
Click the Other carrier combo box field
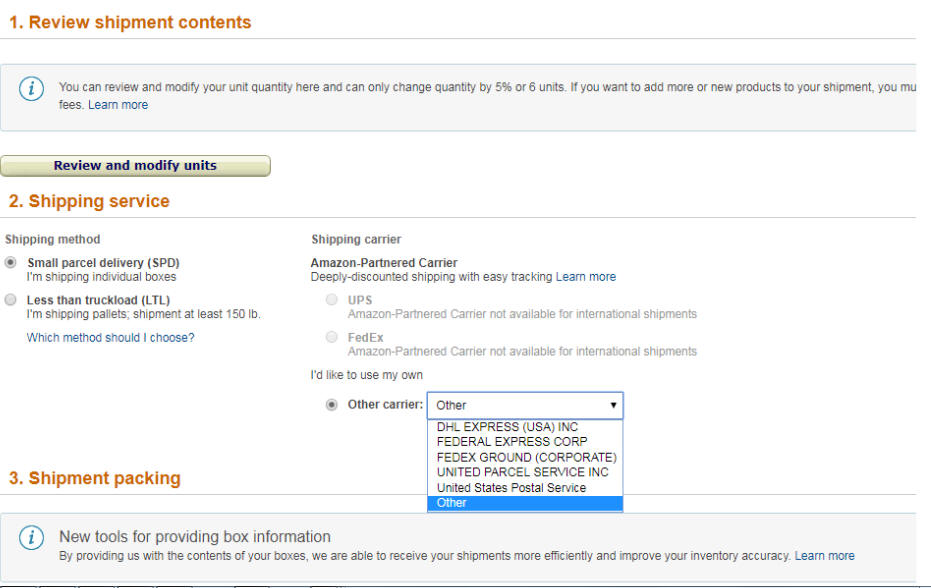click(525, 405)
